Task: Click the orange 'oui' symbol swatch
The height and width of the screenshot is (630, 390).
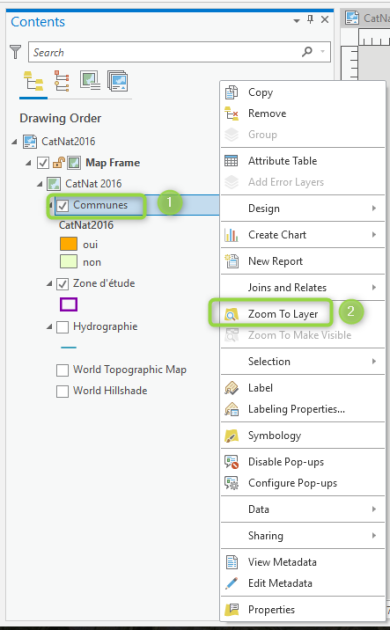Action: tap(69, 244)
